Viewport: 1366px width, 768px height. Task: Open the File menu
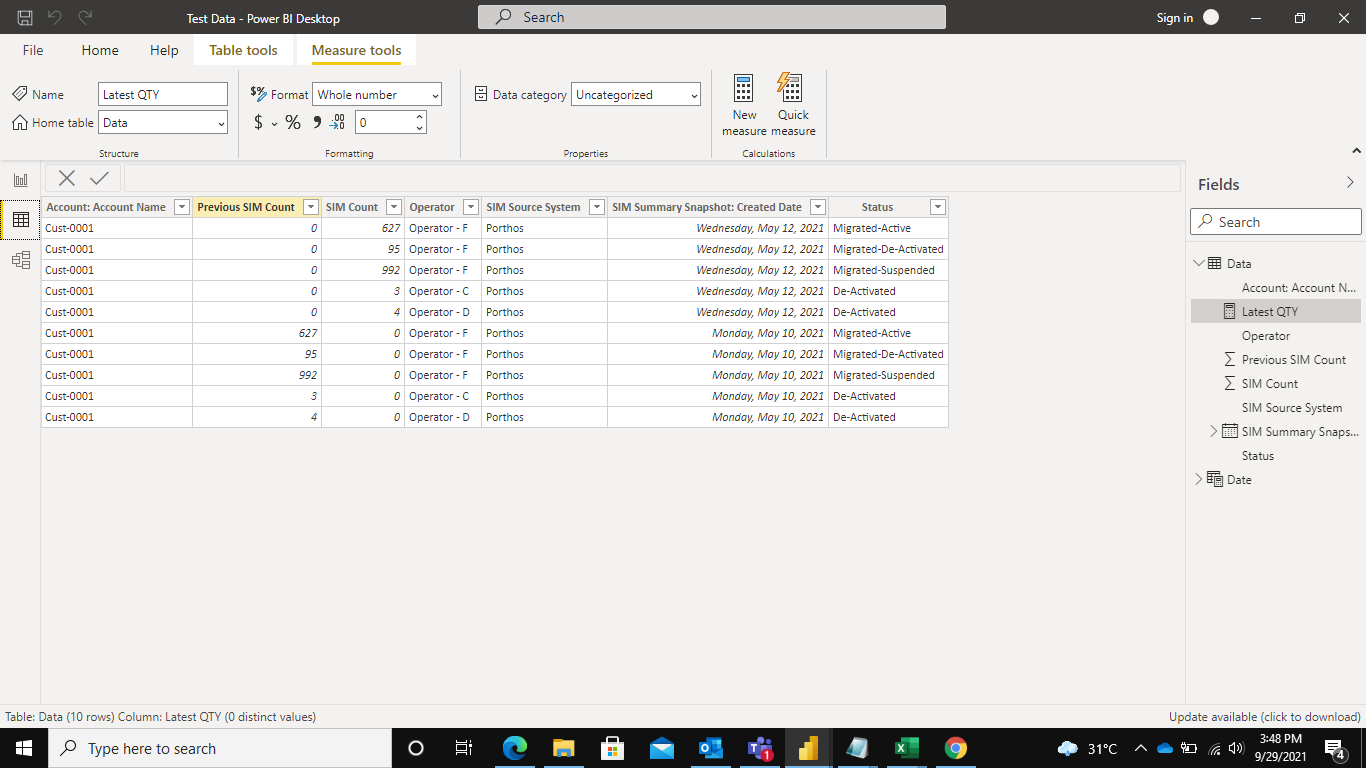pyautogui.click(x=33, y=50)
